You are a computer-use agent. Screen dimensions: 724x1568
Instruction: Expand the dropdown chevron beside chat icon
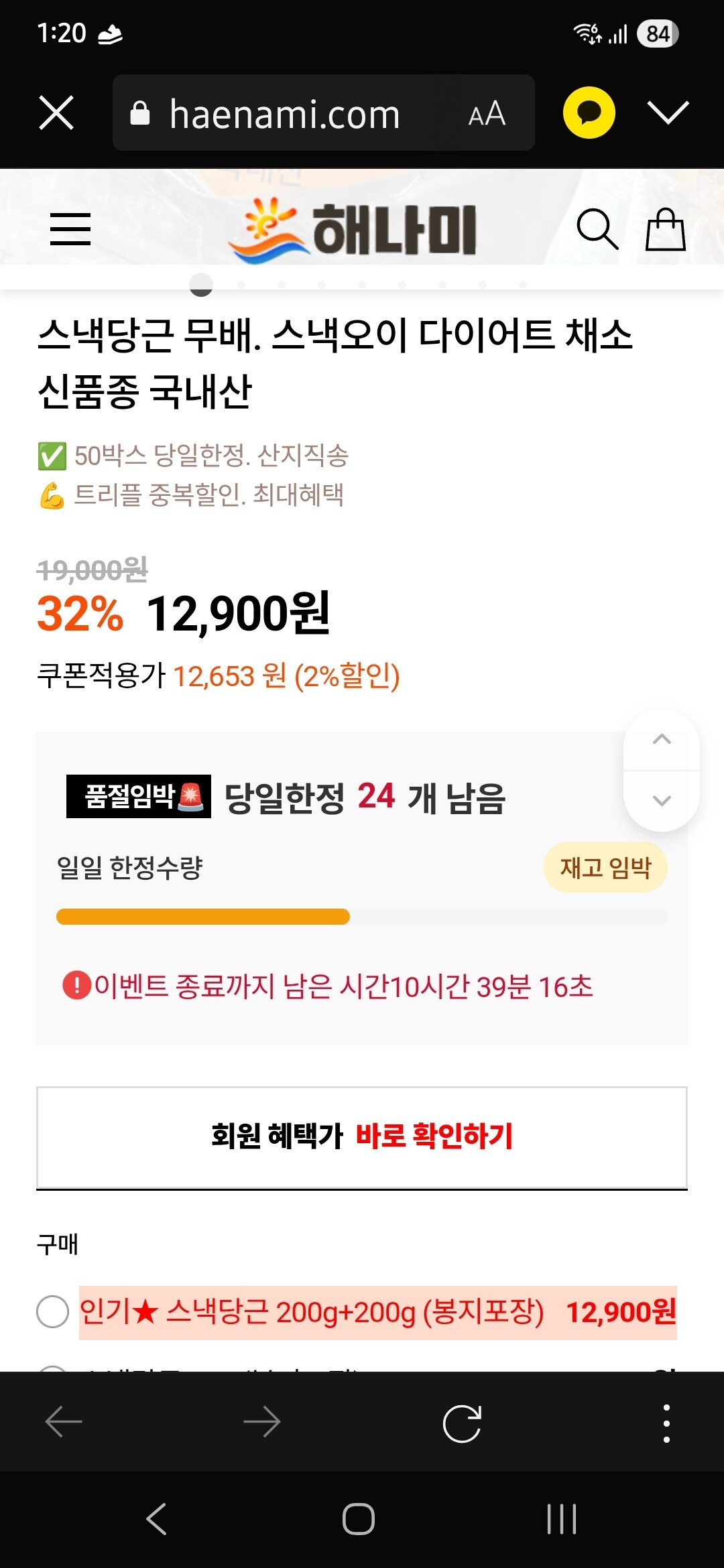tap(668, 113)
